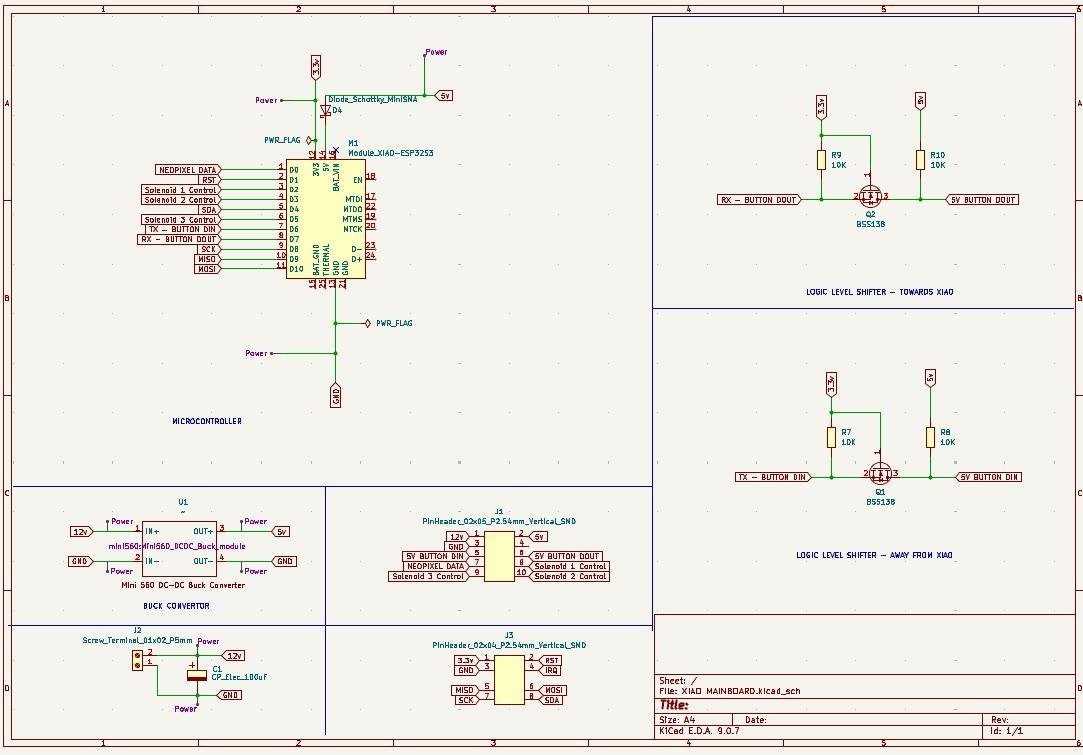Click the Q1 MOSFET transistor symbol
The width and height of the screenshot is (1083, 755).
tap(880, 474)
